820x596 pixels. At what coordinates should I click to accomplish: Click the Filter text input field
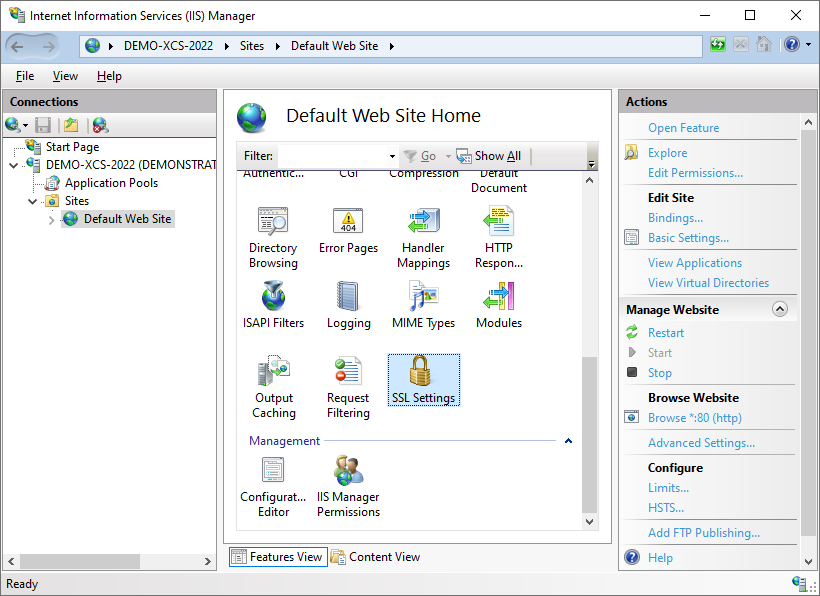(333, 156)
